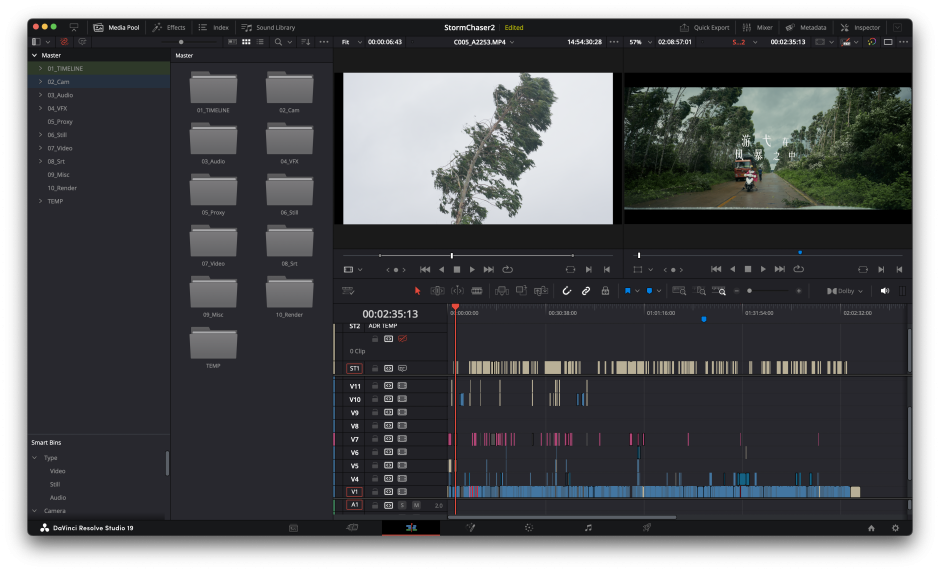The height and width of the screenshot is (572, 940).
Task: Toggle auto track selector on V4
Action: [x=388, y=478]
